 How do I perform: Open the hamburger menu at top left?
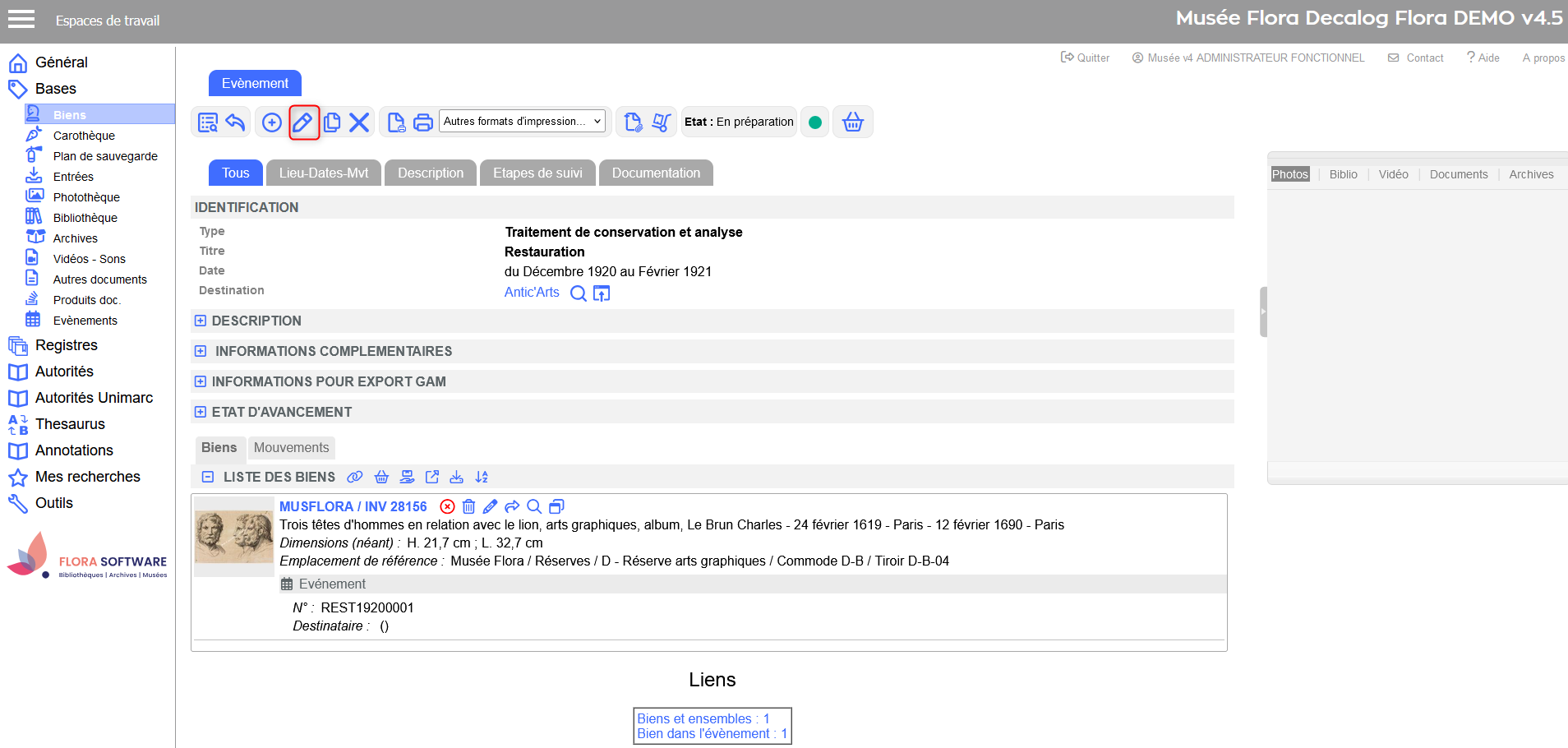pyautogui.click(x=21, y=20)
